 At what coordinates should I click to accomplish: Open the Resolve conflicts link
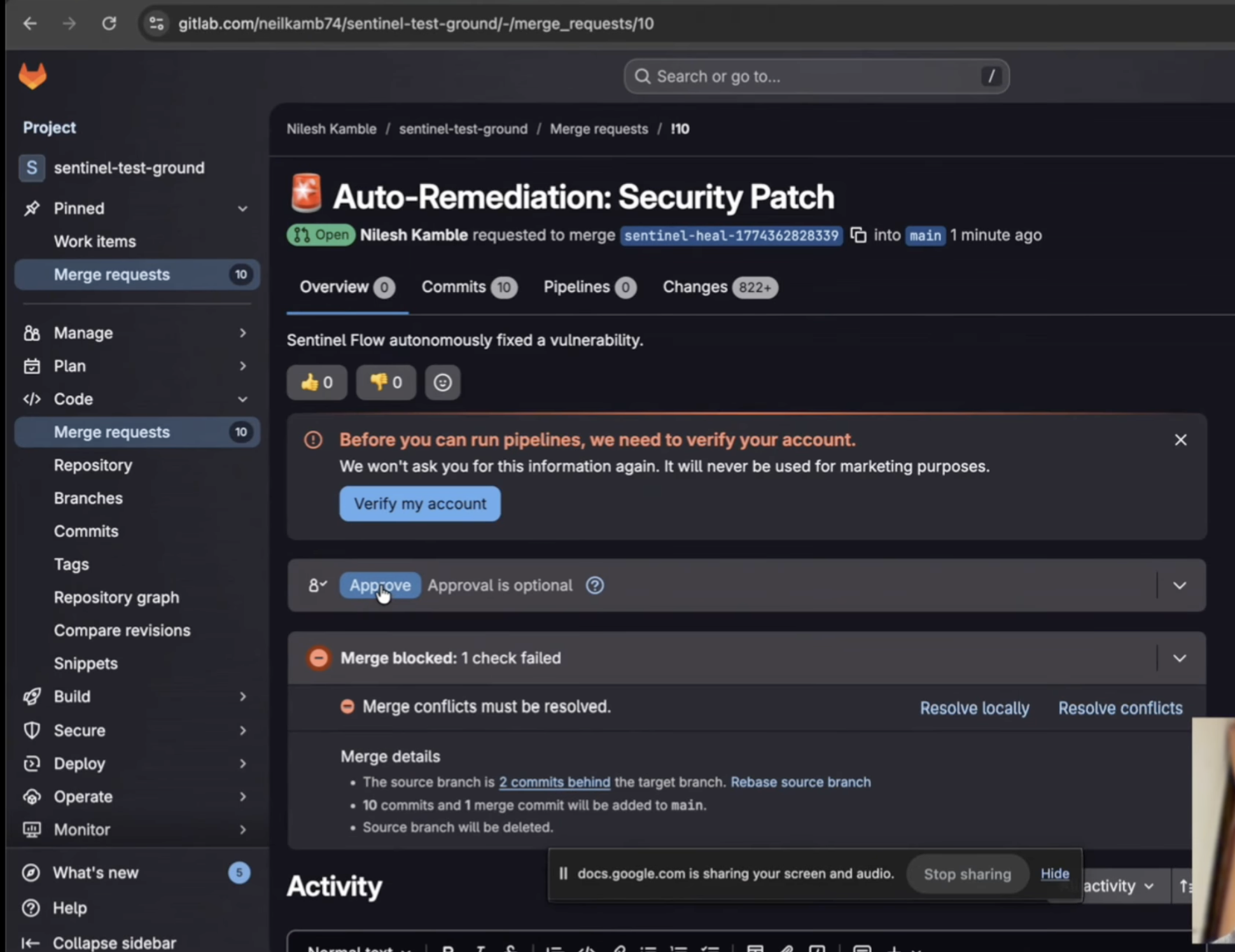click(x=1120, y=708)
